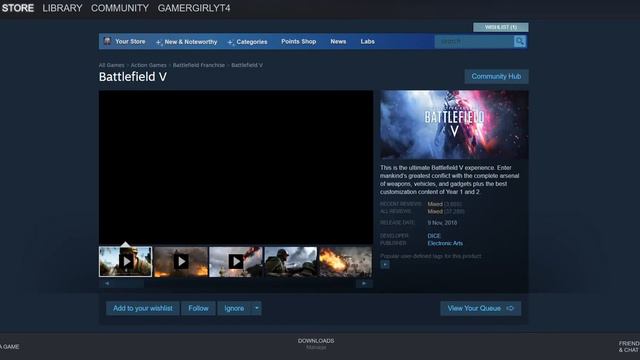
Task: Open the Labs section
Action: (x=367, y=42)
